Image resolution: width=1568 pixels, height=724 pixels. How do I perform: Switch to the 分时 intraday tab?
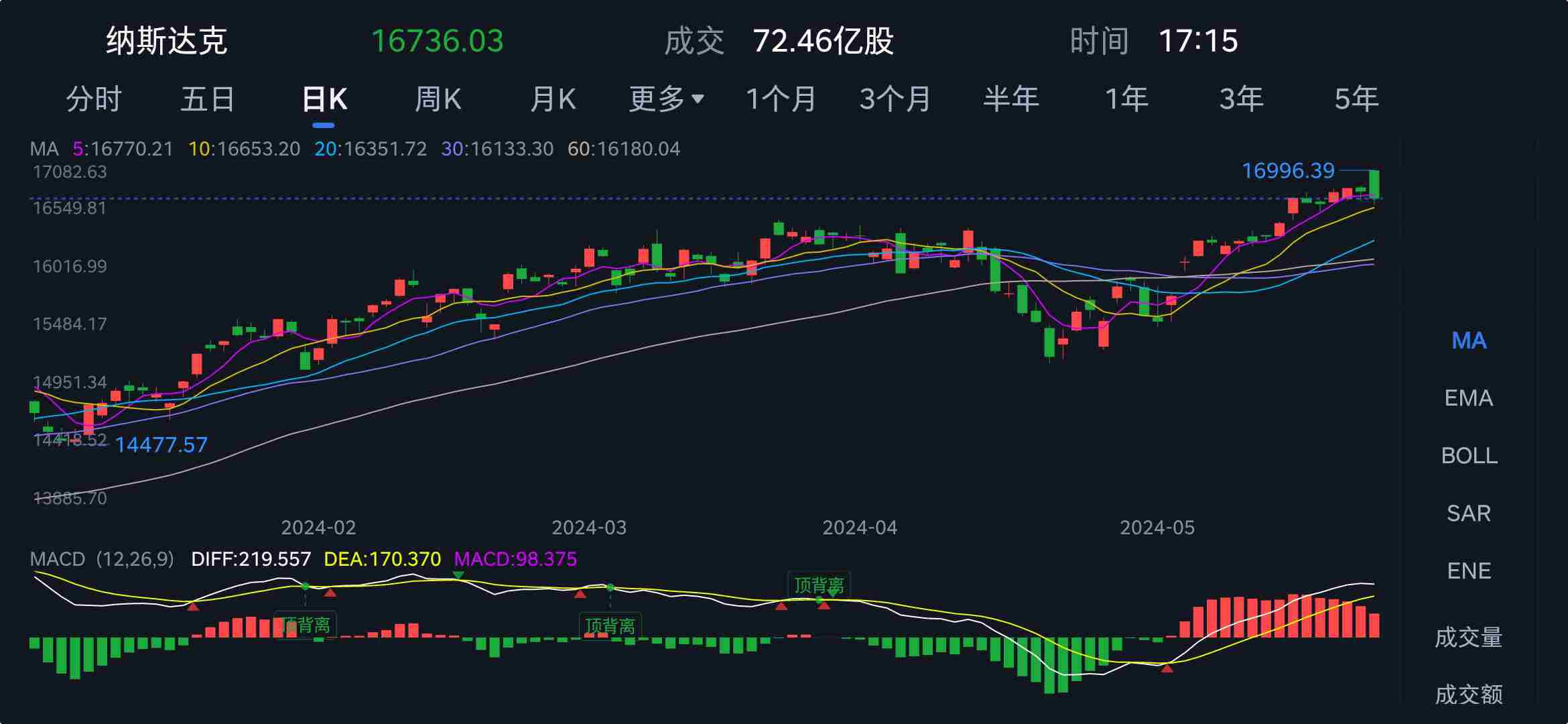pyautogui.click(x=94, y=99)
